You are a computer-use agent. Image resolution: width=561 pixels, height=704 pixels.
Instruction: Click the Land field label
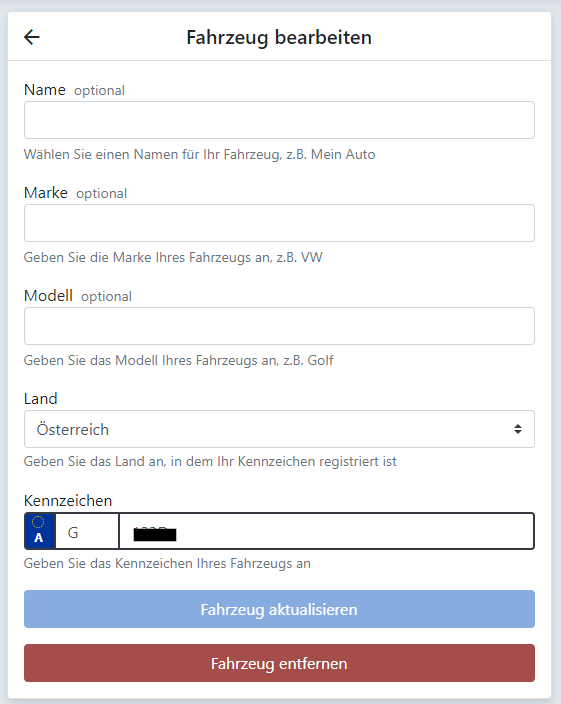point(41,399)
